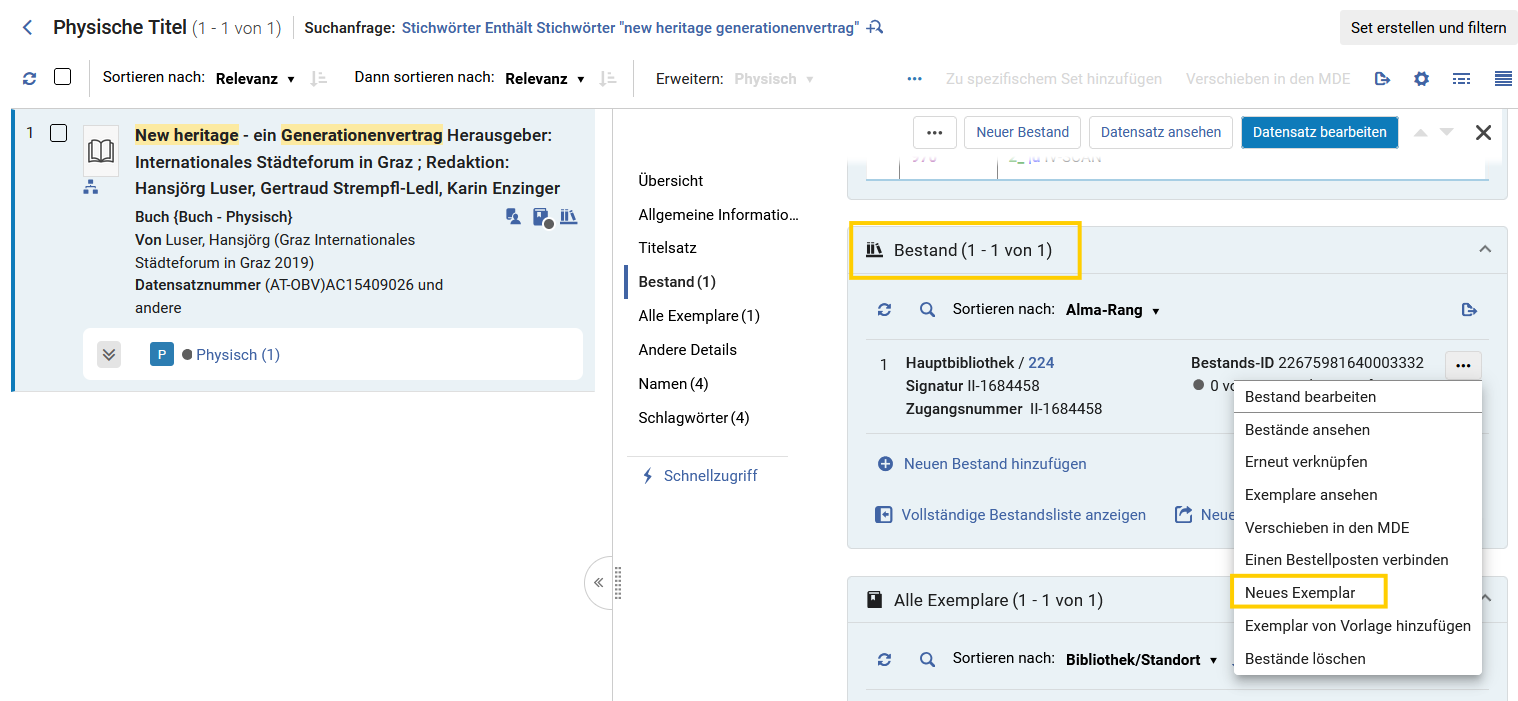The width and height of the screenshot is (1518, 701).
Task: Export the Bestand list
Action: [x=1469, y=310]
